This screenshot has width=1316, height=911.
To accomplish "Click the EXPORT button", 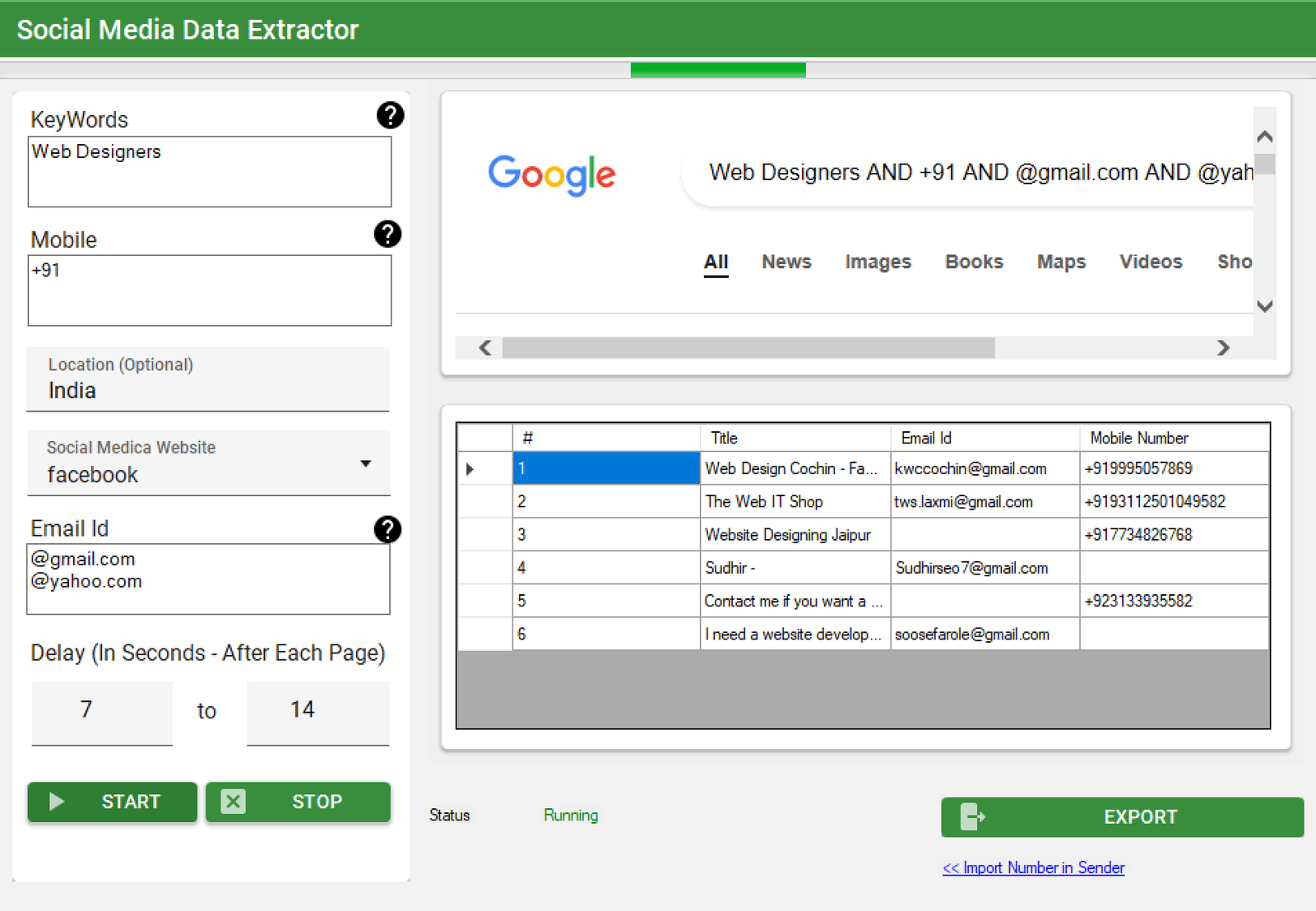I will [x=1122, y=817].
